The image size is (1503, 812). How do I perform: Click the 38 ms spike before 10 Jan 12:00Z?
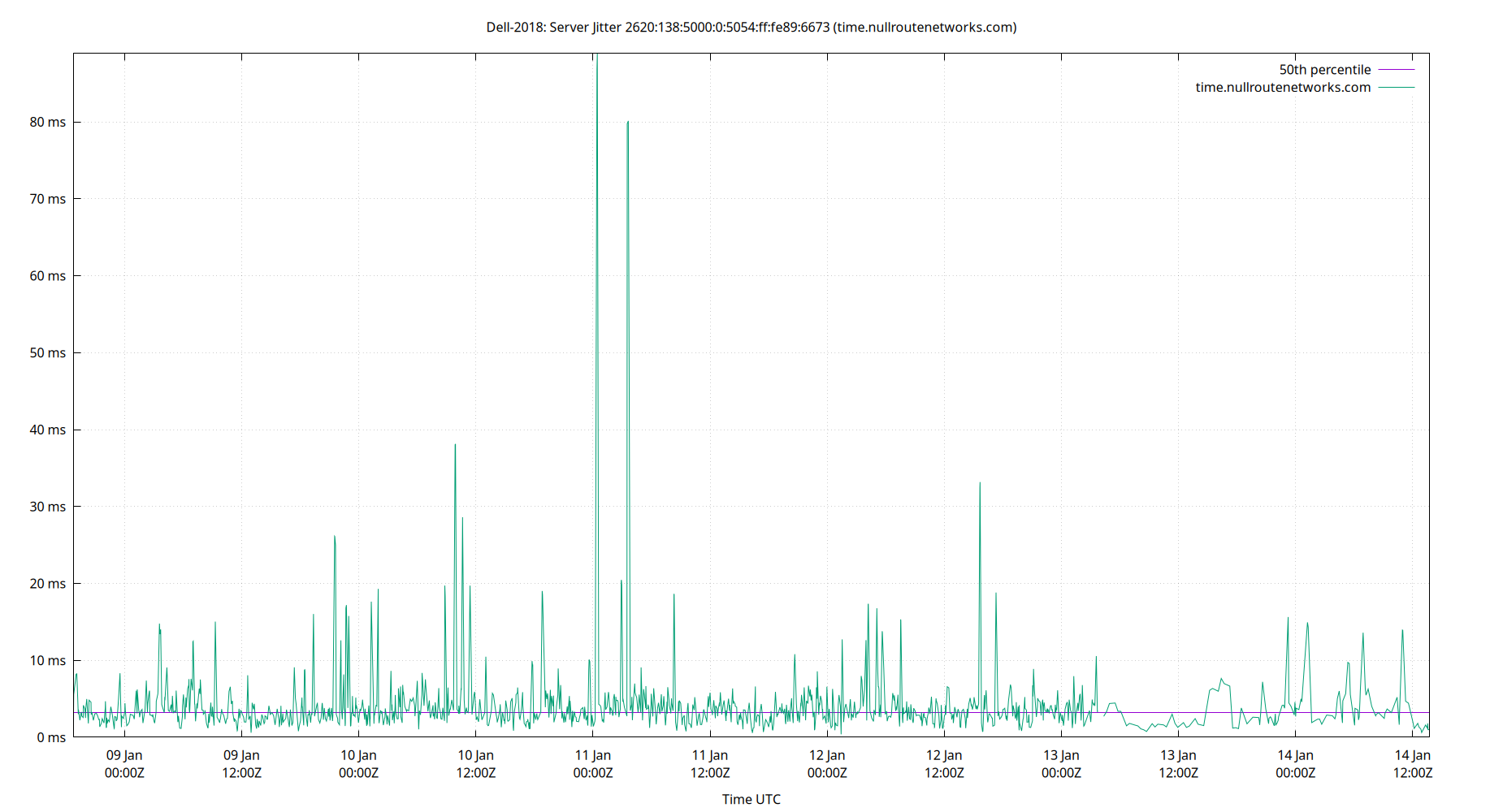(455, 445)
